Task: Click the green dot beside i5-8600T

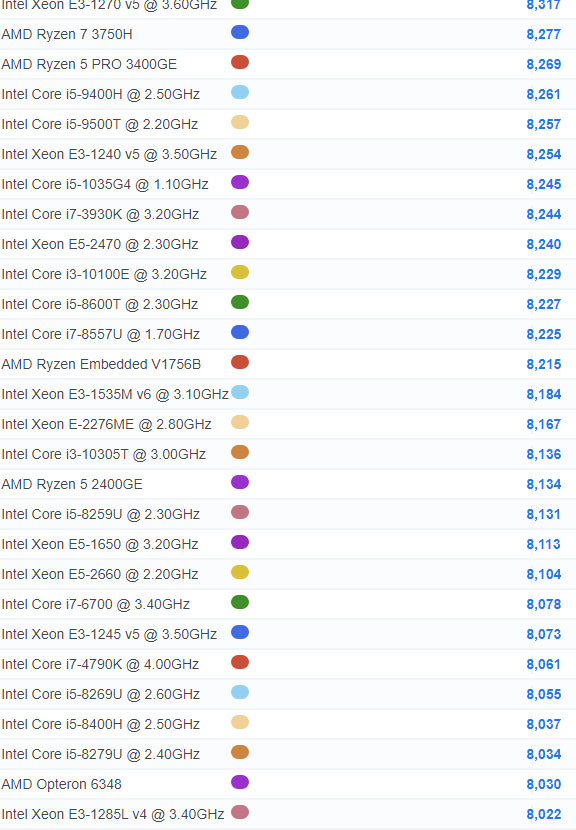Action: point(240,302)
